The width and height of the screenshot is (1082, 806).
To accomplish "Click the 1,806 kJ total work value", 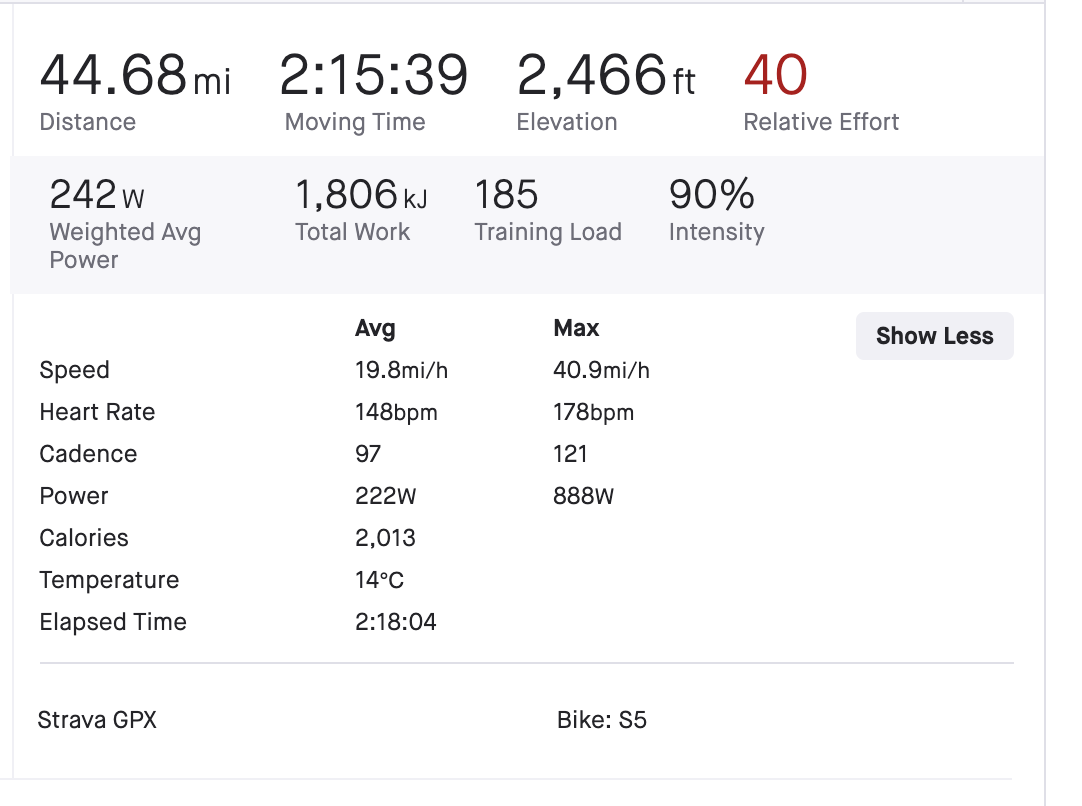I will pos(361,194).
